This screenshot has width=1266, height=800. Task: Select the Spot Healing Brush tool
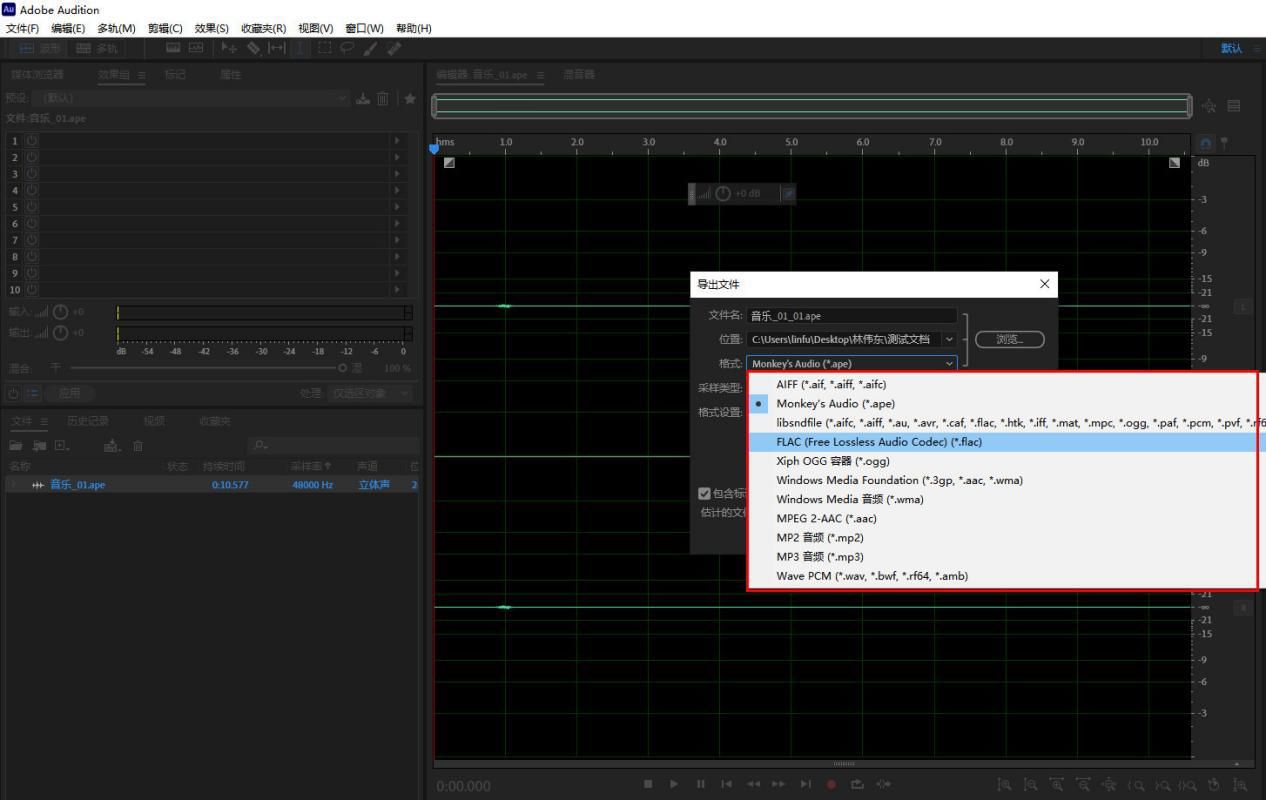click(x=392, y=48)
